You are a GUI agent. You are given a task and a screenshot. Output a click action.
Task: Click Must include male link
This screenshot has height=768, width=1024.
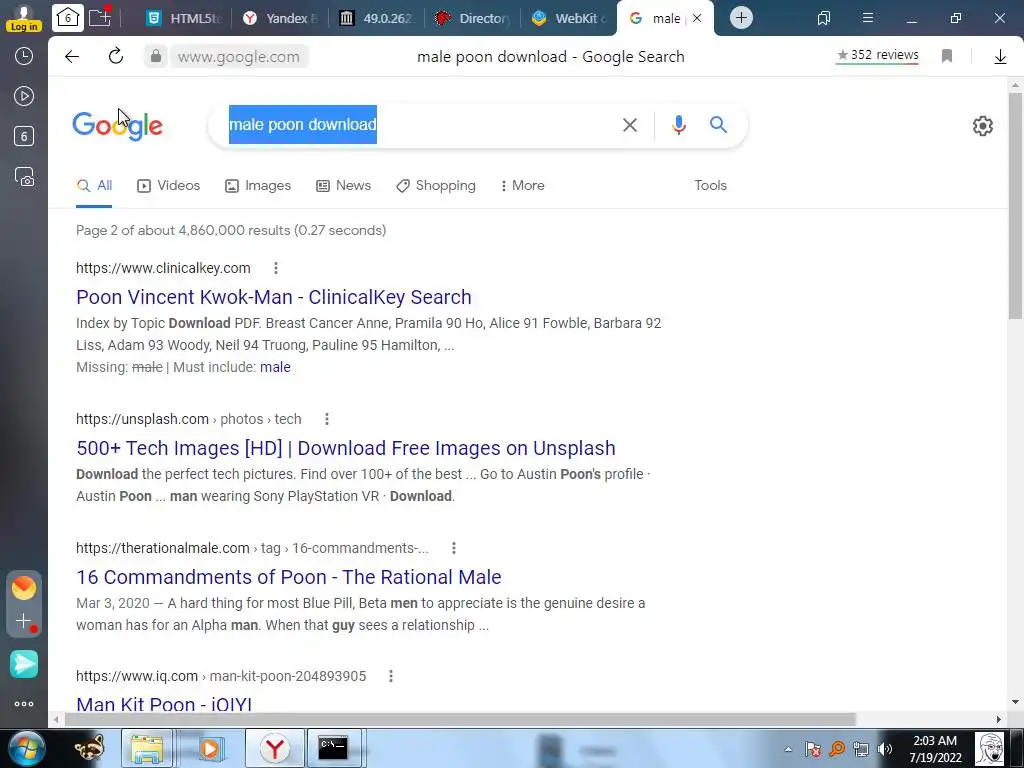click(275, 367)
